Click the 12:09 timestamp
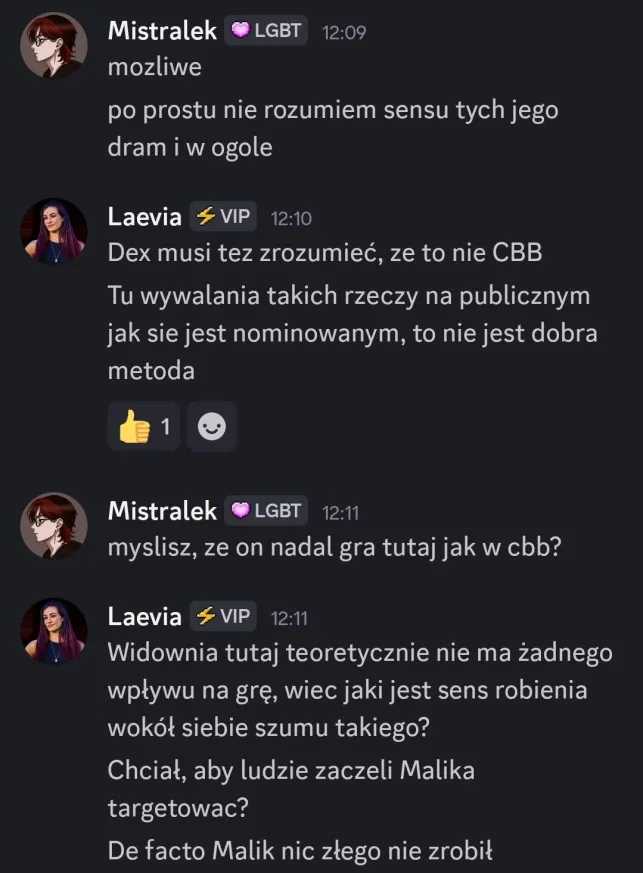This screenshot has width=643, height=873. click(x=344, y=32)
